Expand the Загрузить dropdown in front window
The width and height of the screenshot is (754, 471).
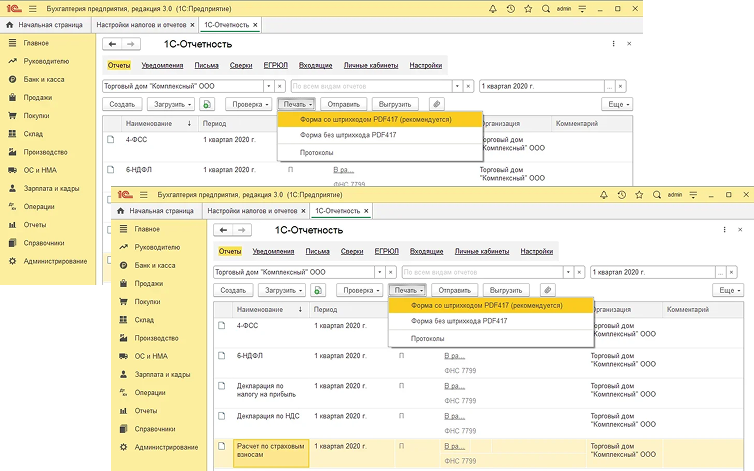pos(281,290)
